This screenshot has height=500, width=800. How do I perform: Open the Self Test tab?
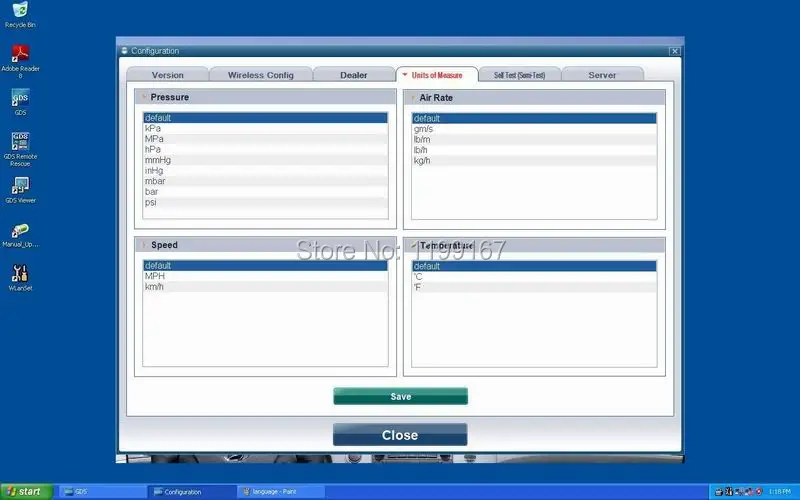coord(519,75)
